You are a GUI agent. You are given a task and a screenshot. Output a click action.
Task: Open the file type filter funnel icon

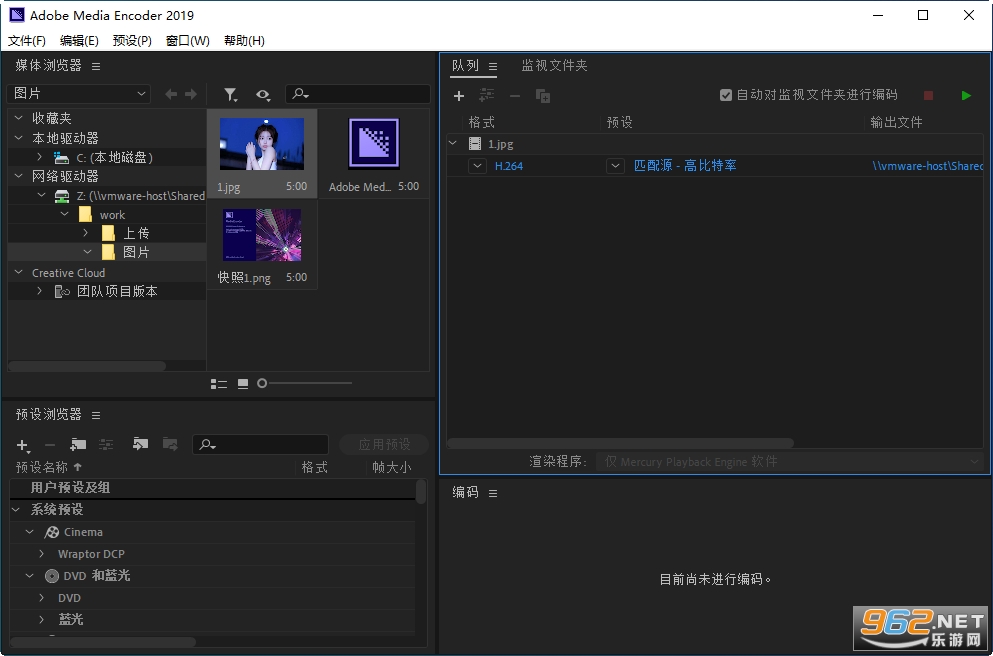[x=231, y=95]
